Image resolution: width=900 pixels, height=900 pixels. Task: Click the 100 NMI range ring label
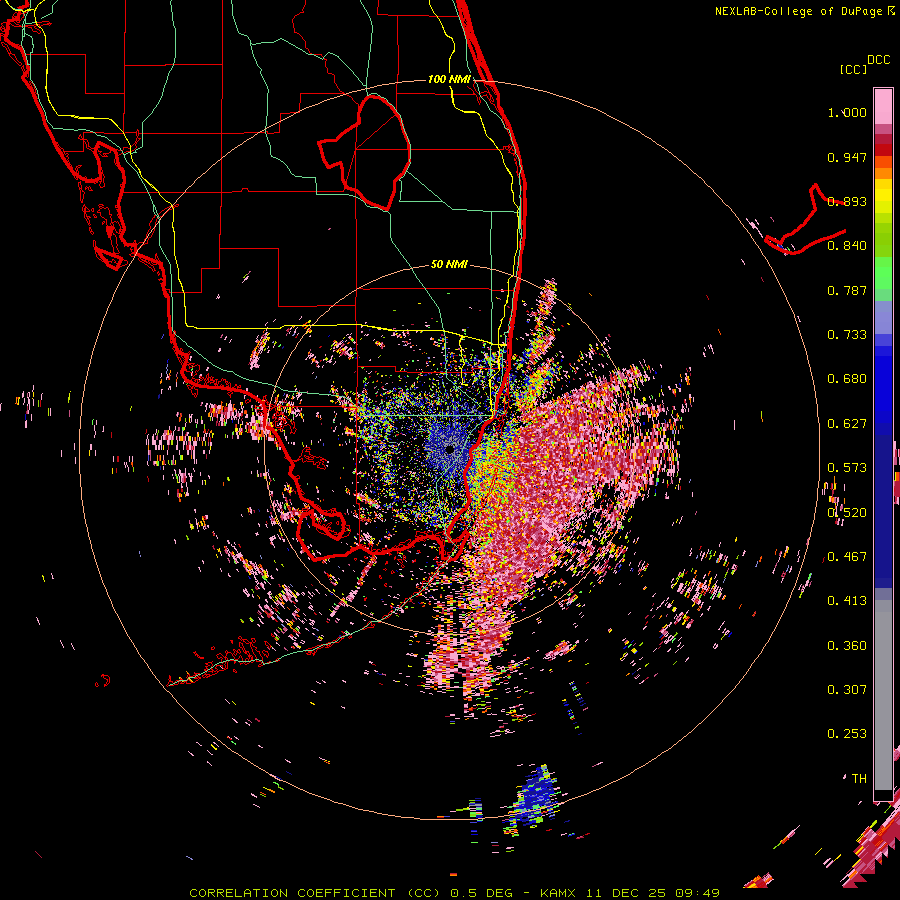coord(449,79)
